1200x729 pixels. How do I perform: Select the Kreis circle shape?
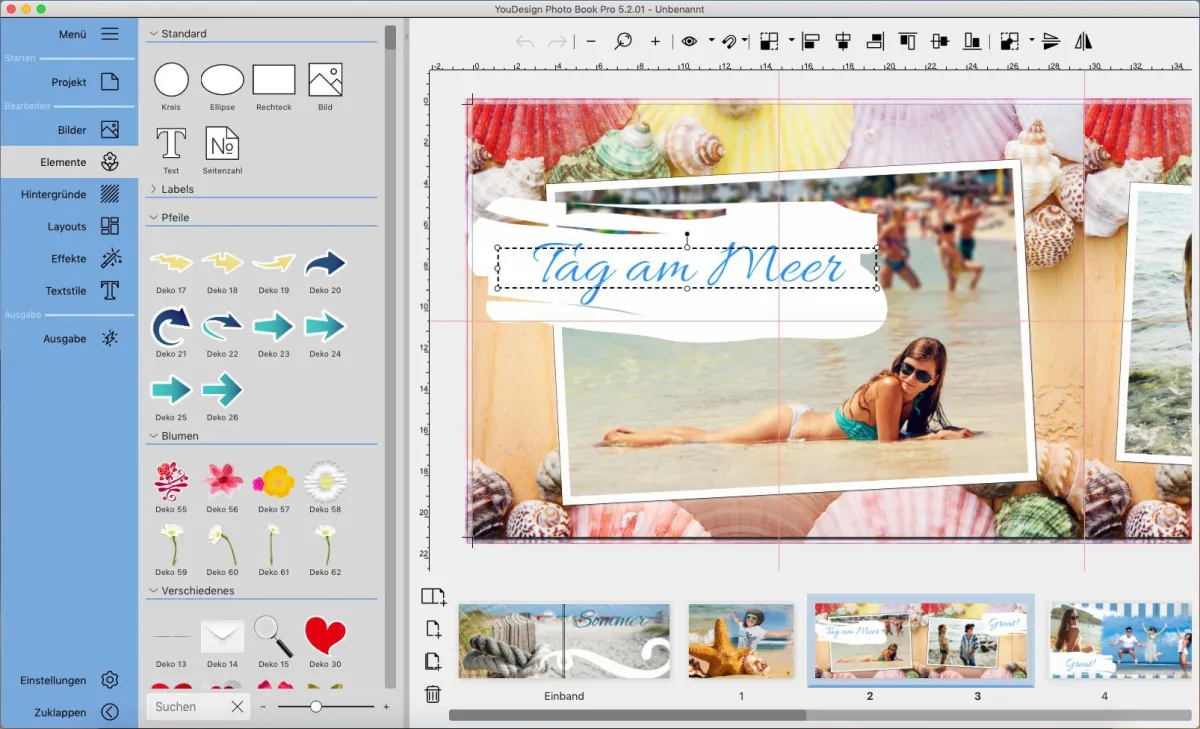[x=171, y=80]
